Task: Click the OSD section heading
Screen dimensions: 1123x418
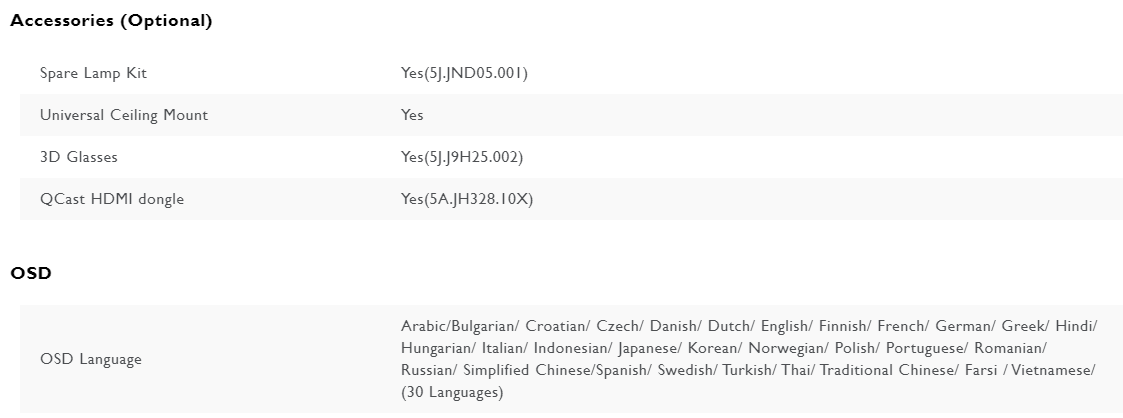Action: pyautogui.click(x=31, y=273)
